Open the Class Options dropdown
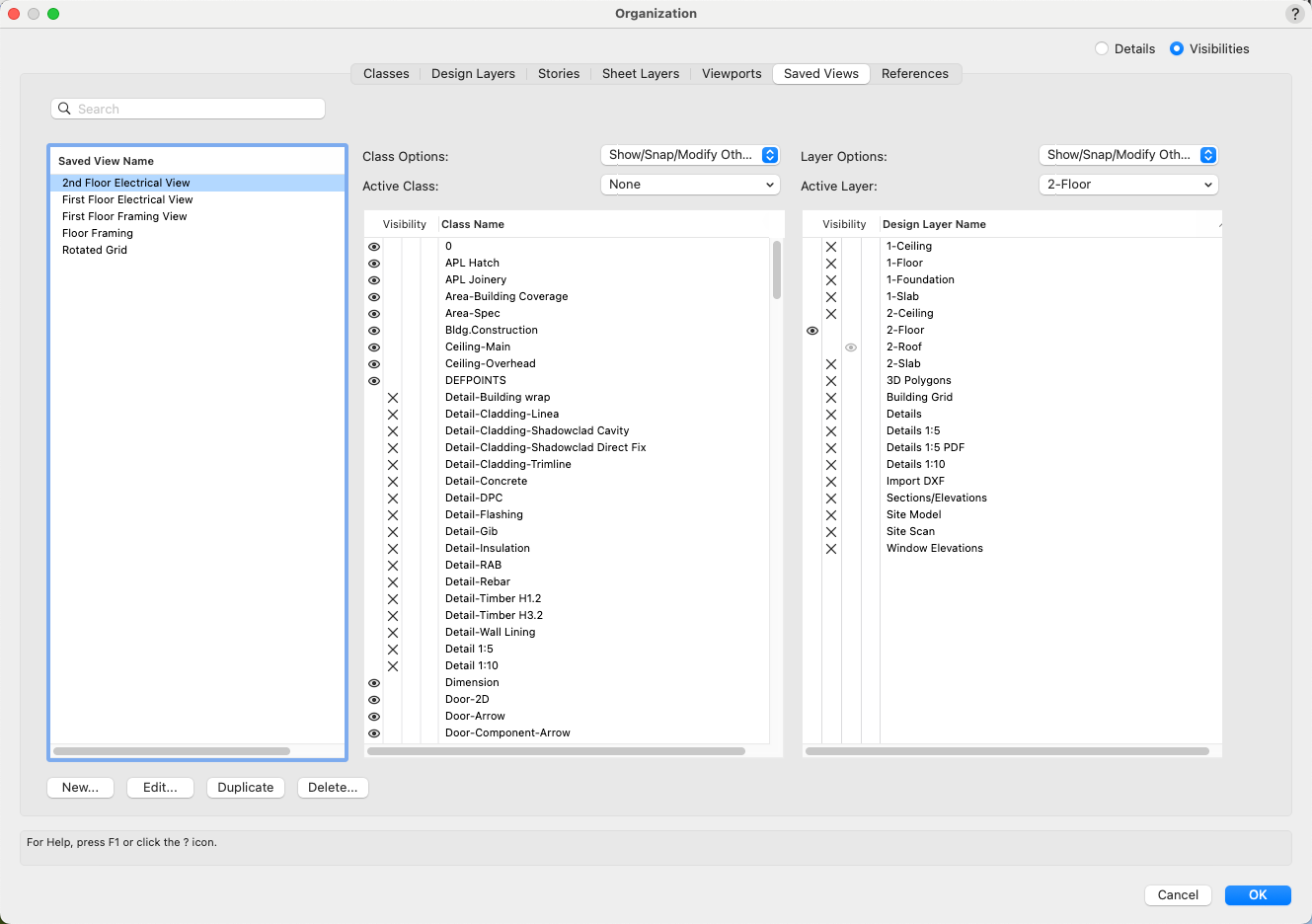The height and width of the screenshot is (924, 1312). click(690, 155)
